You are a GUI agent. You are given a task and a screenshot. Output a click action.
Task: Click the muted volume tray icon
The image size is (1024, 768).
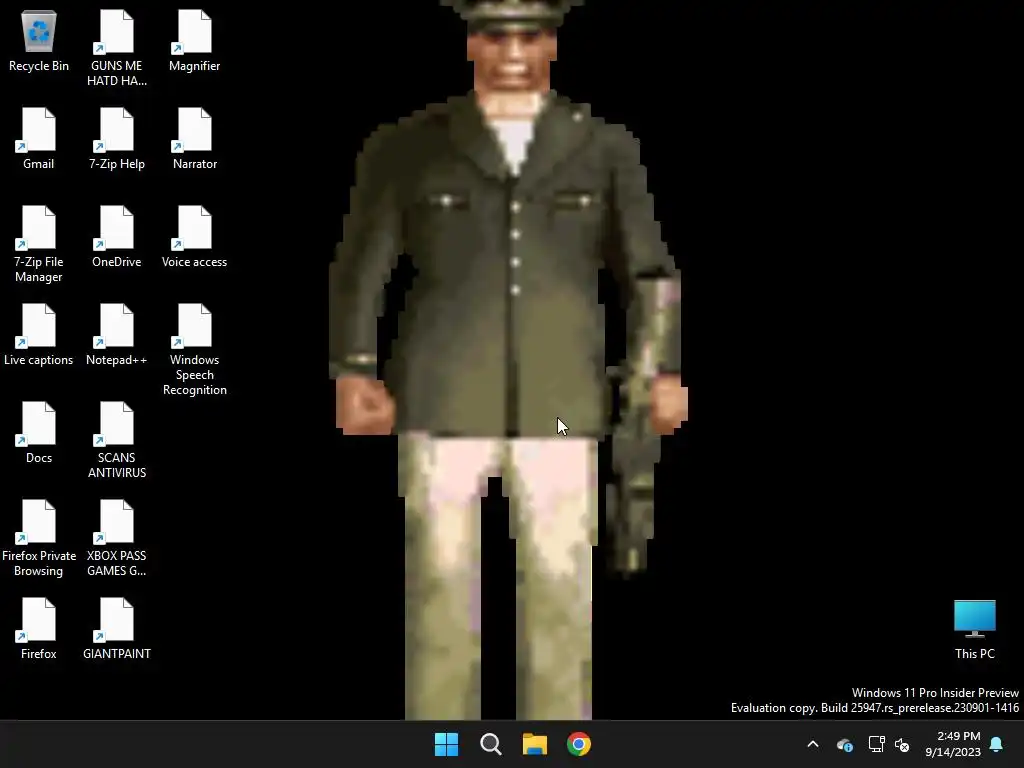[903, 744]
